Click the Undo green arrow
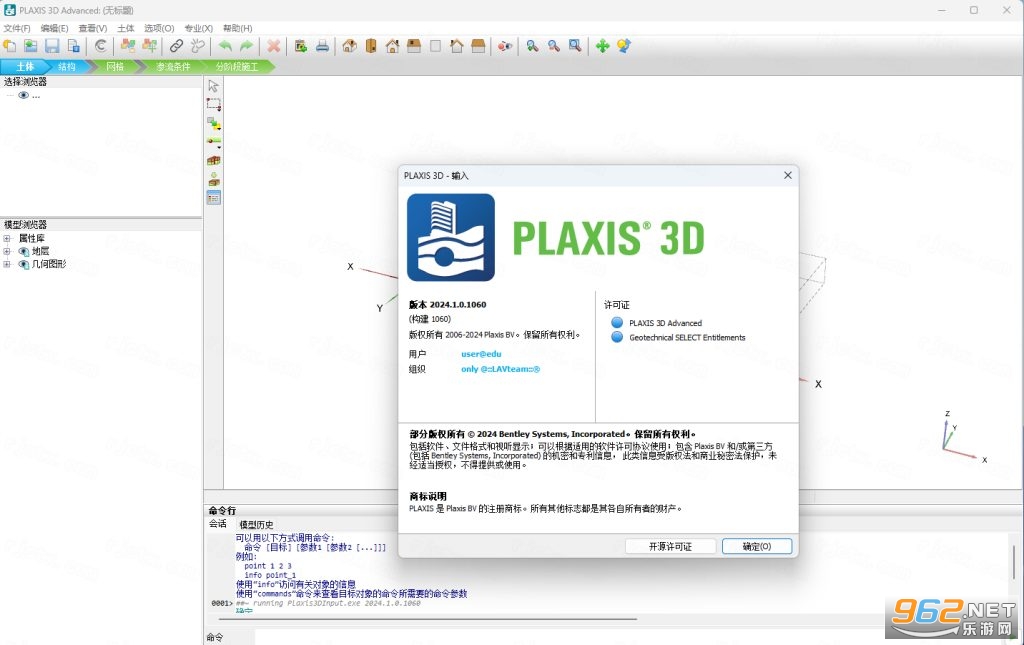 tap(225, 46)
